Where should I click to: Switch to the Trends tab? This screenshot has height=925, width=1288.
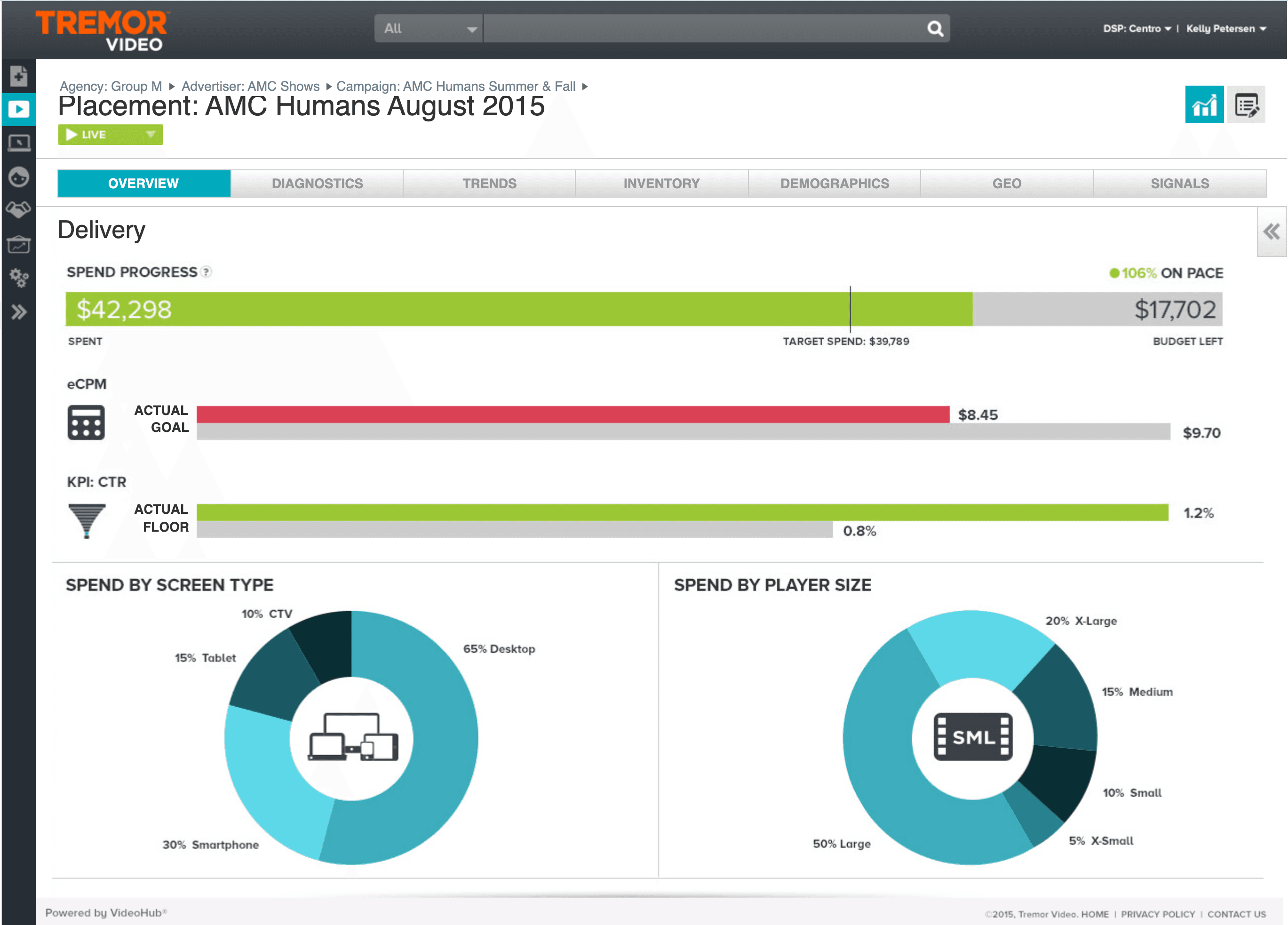tap(489, 183)
